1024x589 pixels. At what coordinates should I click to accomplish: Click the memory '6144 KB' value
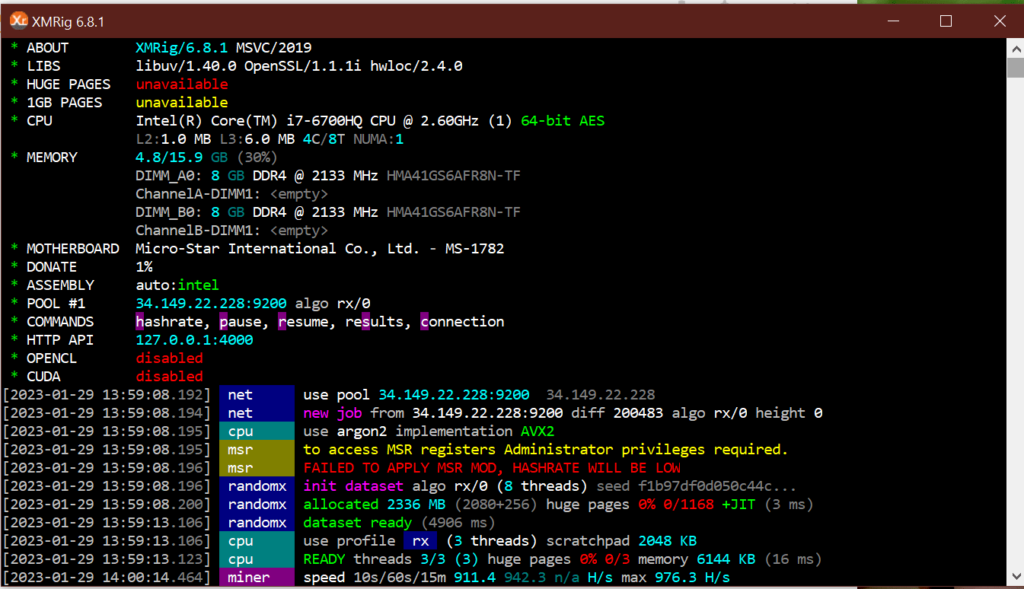tap(726, 560)
